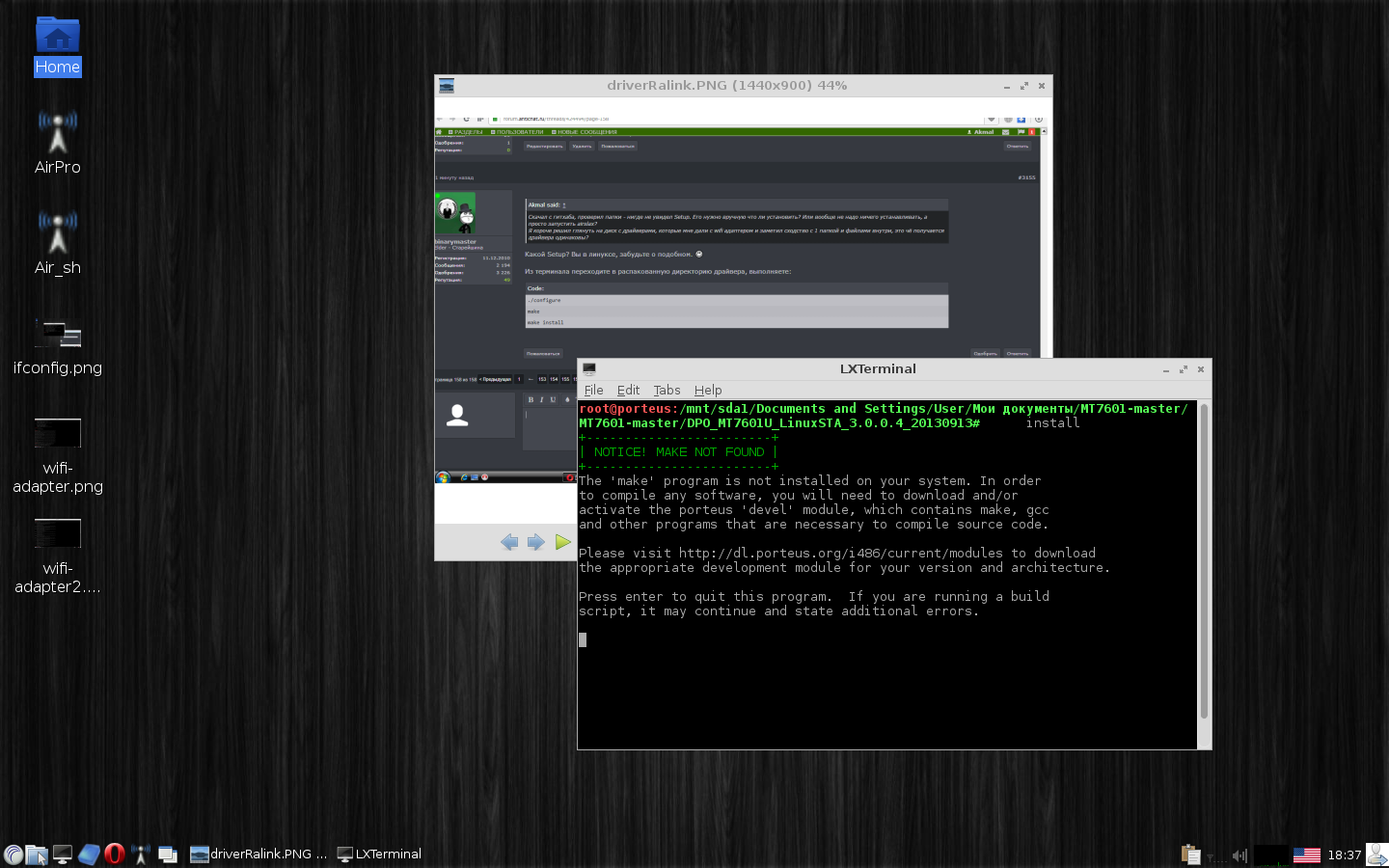
Task: Maximize the LXTerminal window
Action: pos(1184,369)
